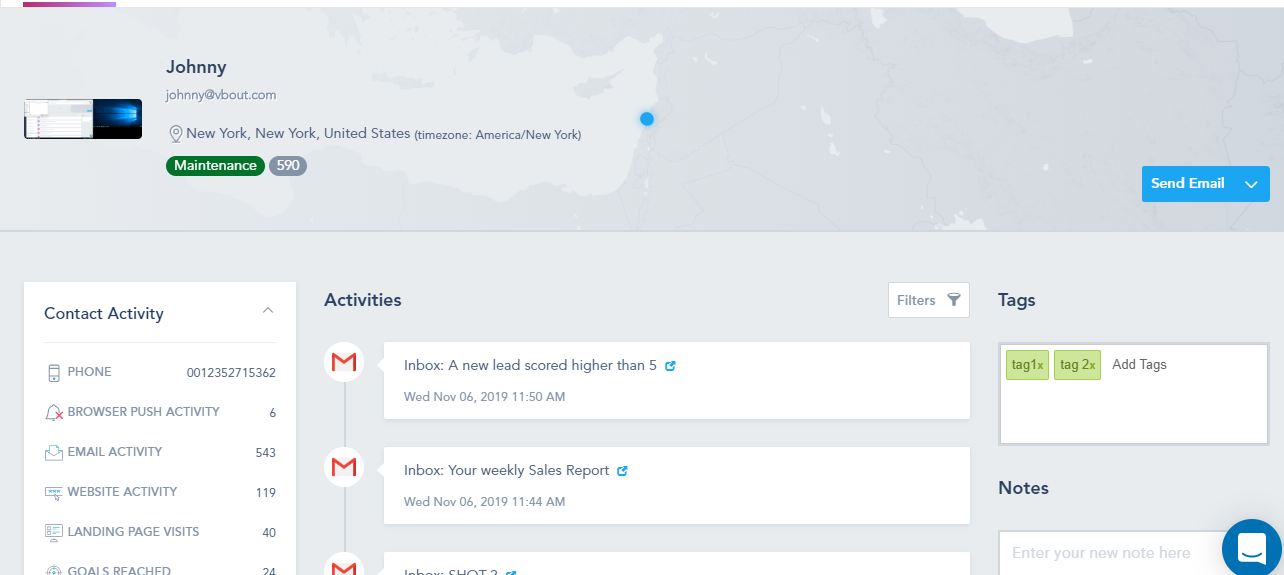The width and height of the screenshot is (1284, 575).
Task: Click Gmail icon for SHOT 2 email
Action: click(x=344, y=566)
